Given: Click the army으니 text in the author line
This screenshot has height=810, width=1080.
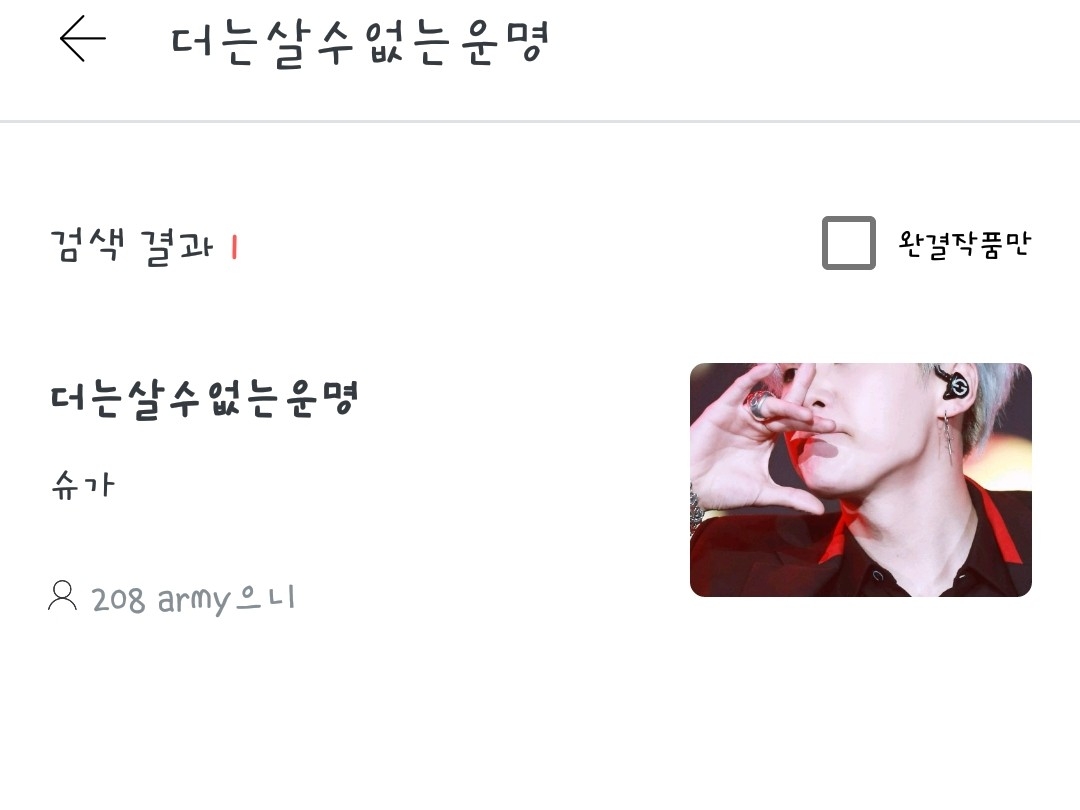Looking at the screenshot, I should click(227, 599).
